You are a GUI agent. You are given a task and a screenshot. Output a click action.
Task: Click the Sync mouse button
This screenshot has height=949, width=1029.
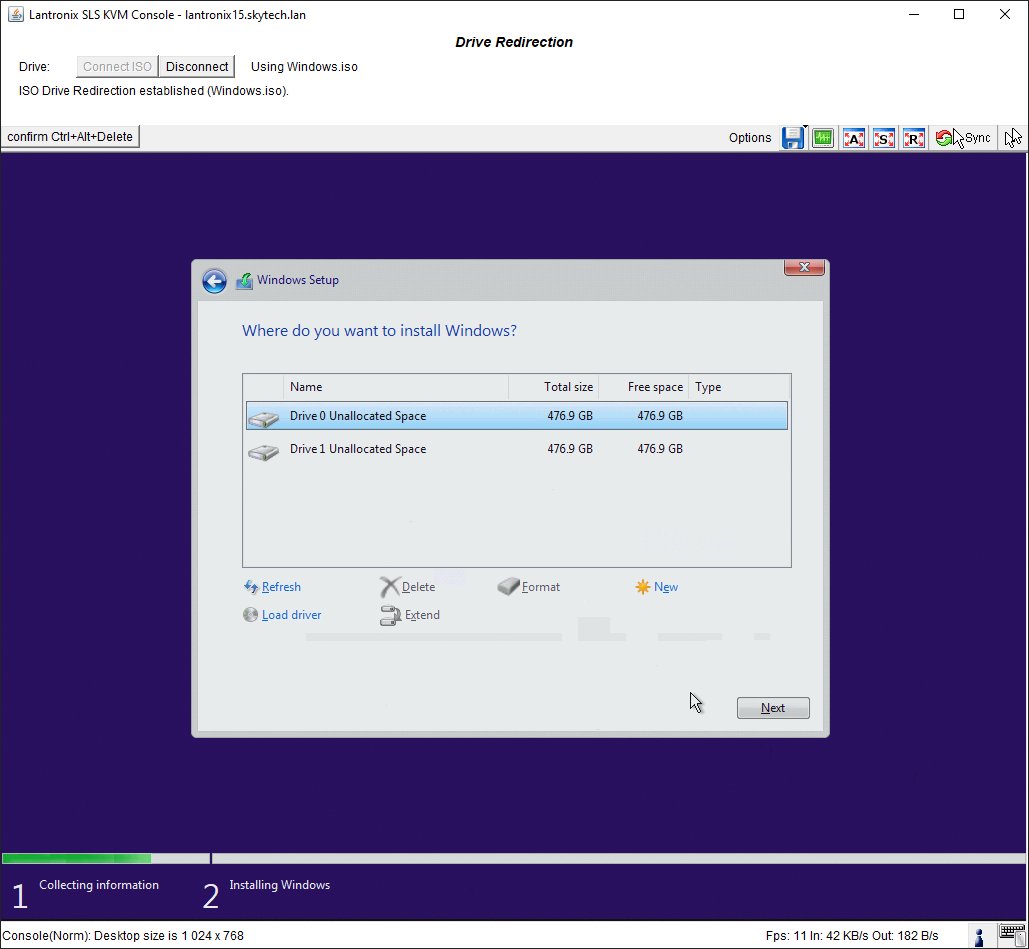click(964, 138)
